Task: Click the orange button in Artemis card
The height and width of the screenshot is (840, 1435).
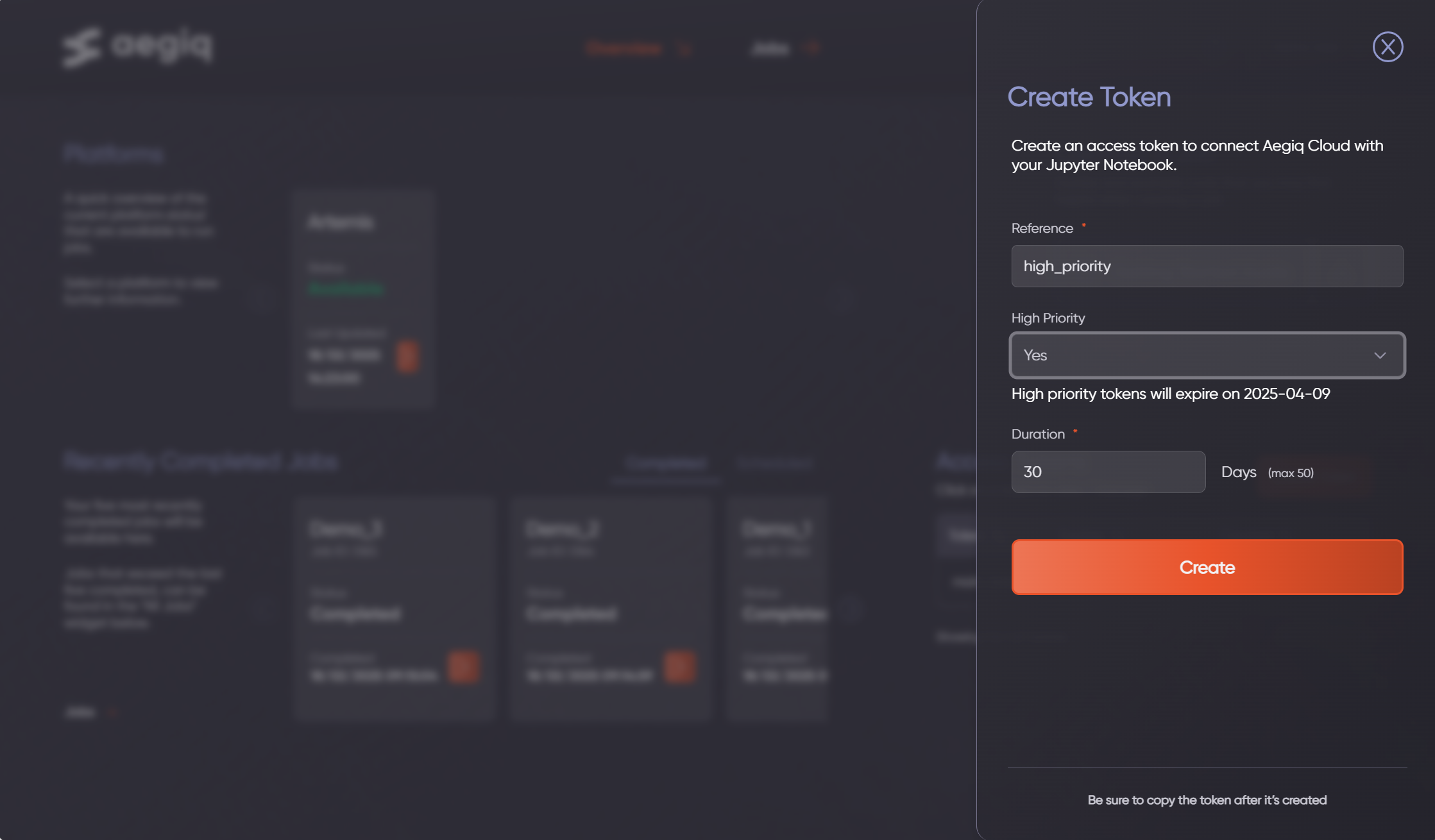Action: (x=407, y=357)
